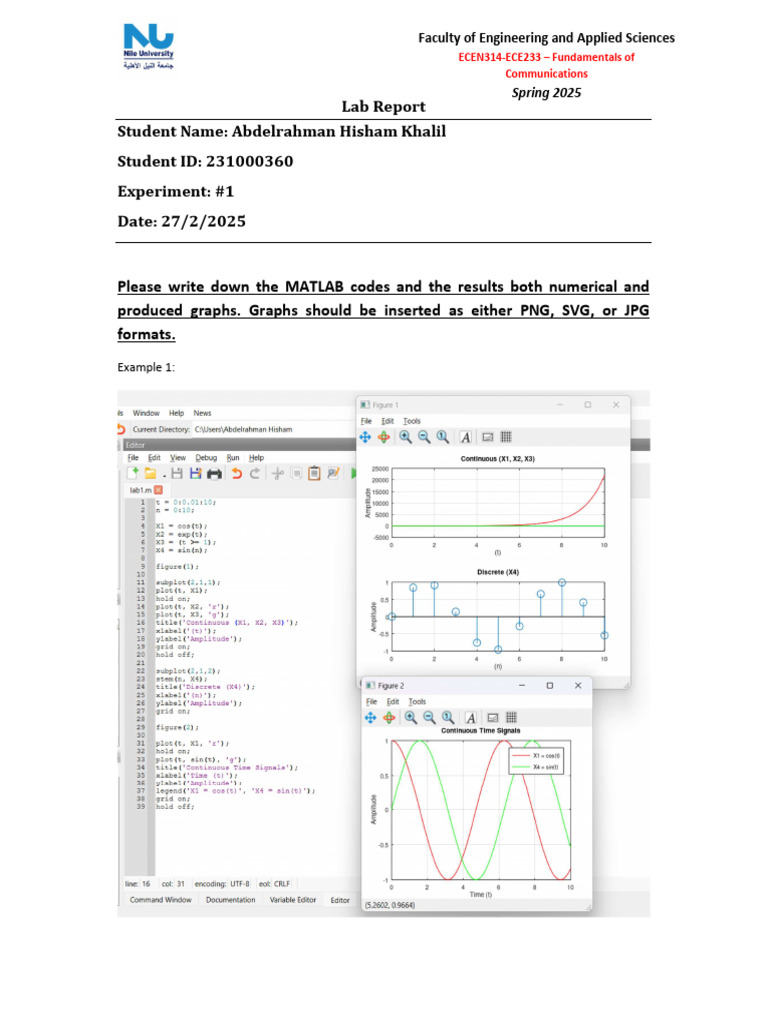Click the paste clipboard icon in editor
This screenshot has height=1024, width=768.
pyautogui.click(x=314, y=473)
